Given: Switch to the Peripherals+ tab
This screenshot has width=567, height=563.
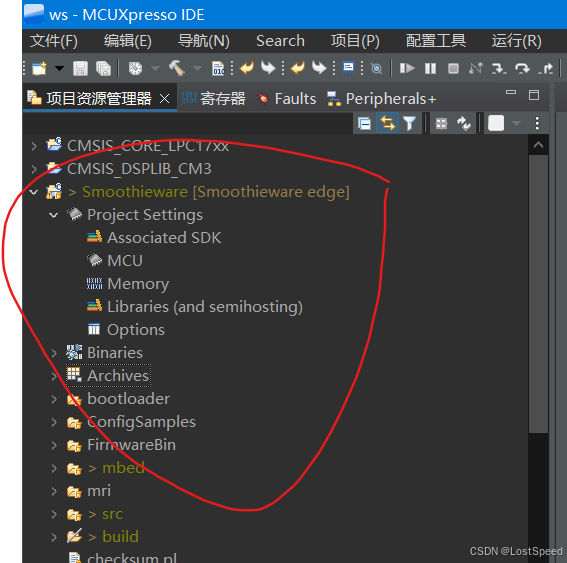Looking at the screenshot, I should [381, 98].
